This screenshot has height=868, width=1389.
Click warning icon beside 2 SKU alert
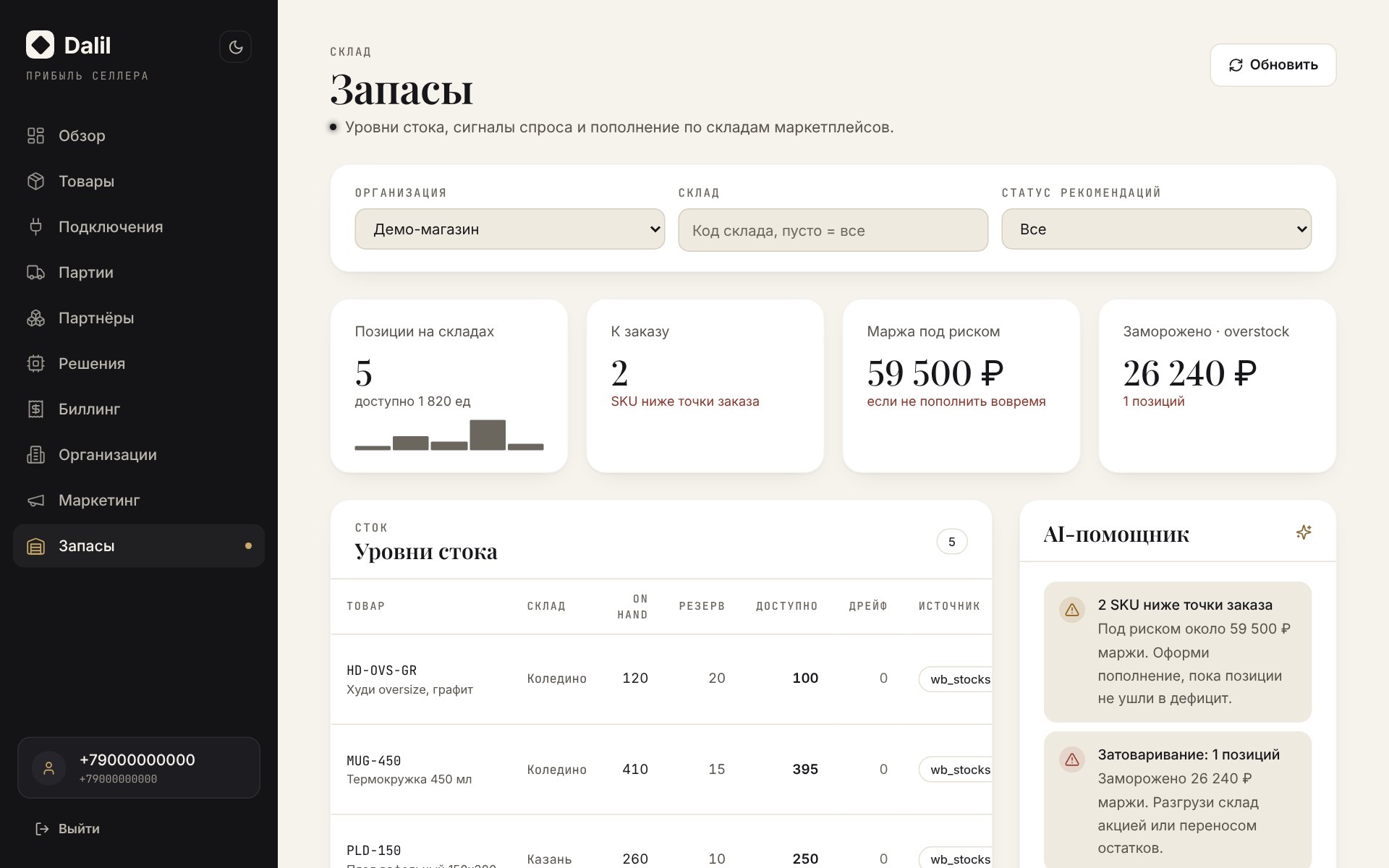tap(1072, 610)
